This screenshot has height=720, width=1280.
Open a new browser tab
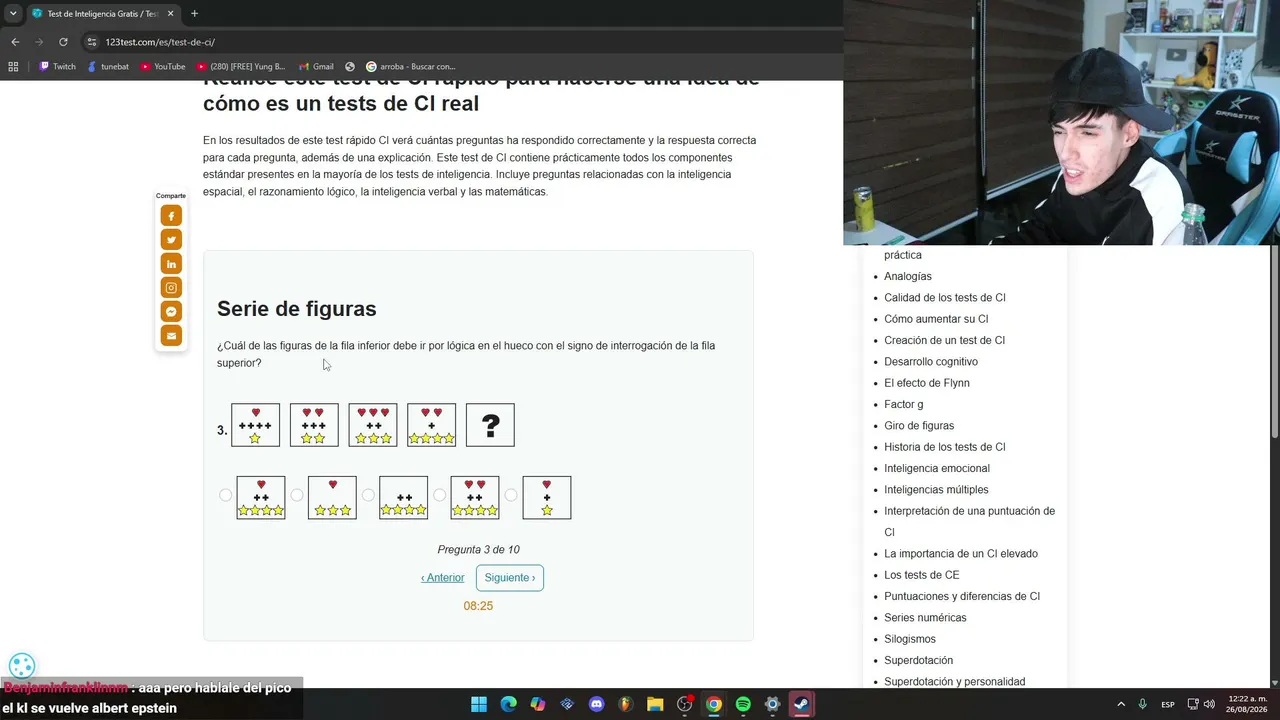(x=194, y=14)
